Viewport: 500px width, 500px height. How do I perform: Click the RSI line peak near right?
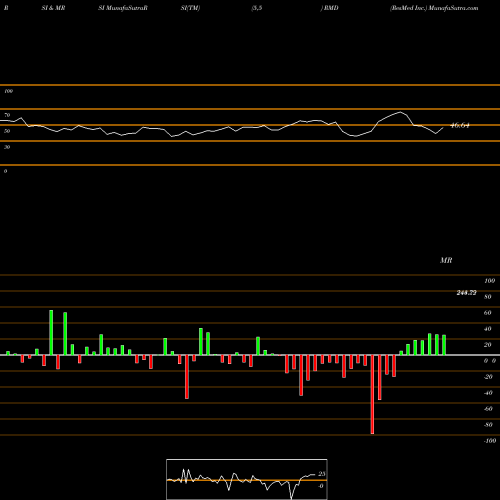click(400, 112)
